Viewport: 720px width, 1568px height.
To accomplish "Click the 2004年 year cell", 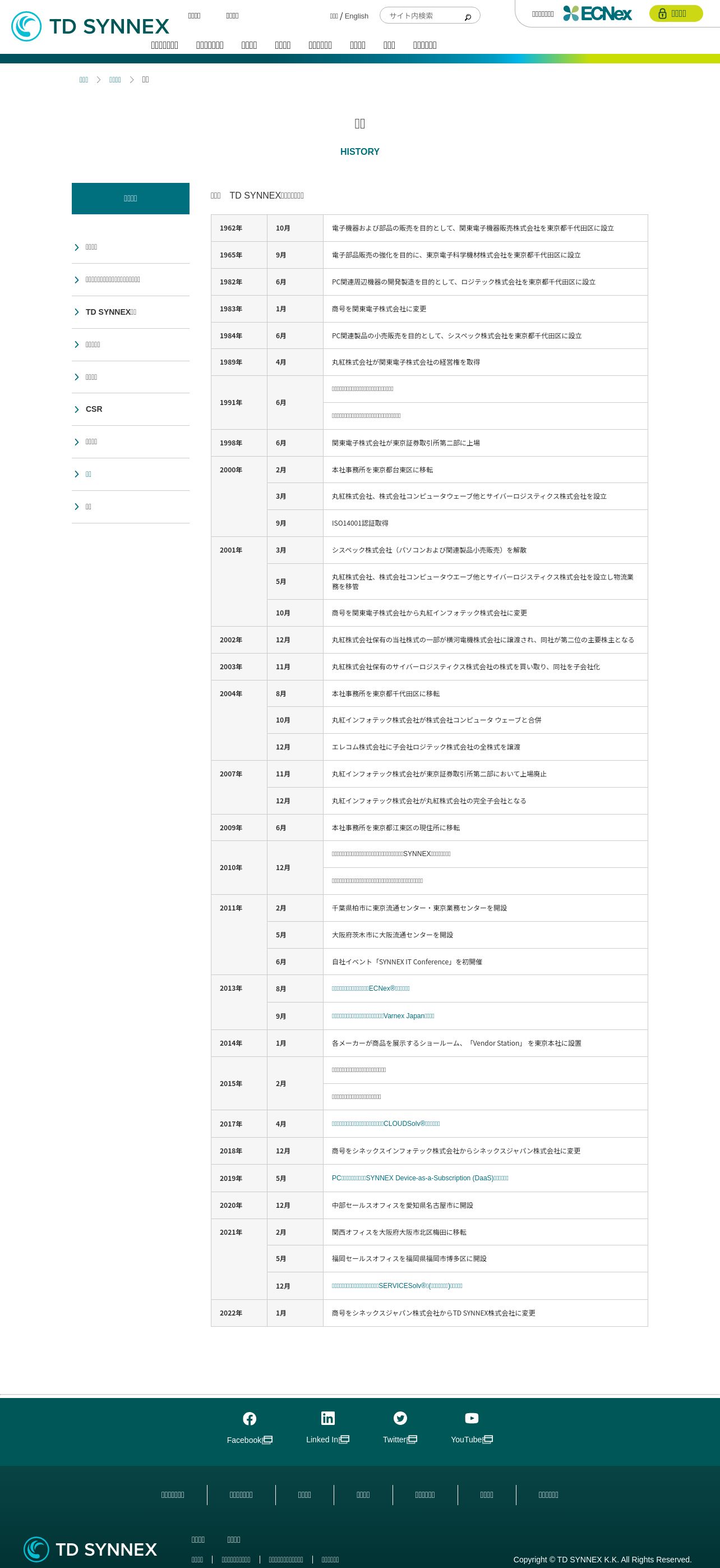I will click(238, 720).
